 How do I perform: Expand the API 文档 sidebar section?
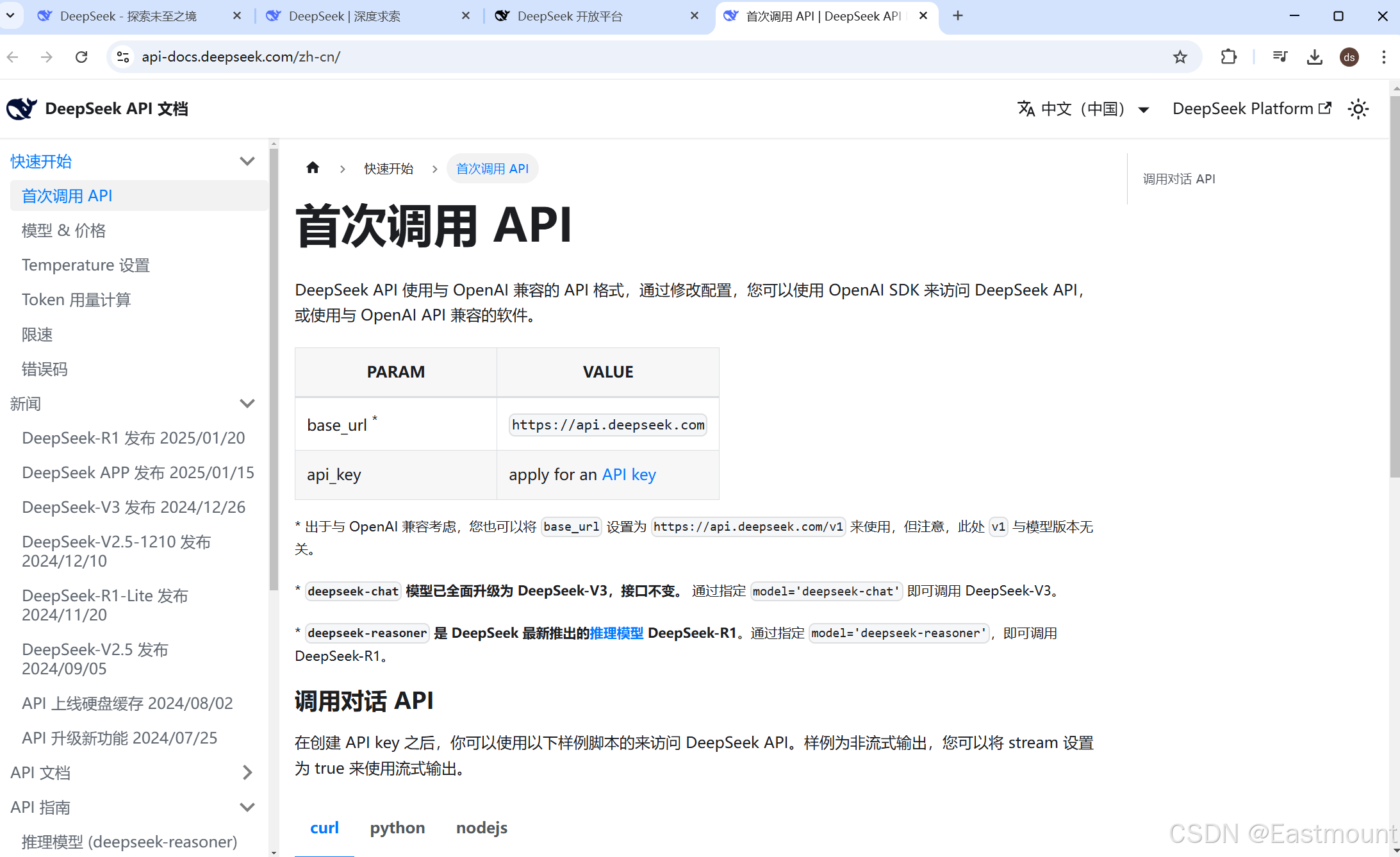coord(247,772)
